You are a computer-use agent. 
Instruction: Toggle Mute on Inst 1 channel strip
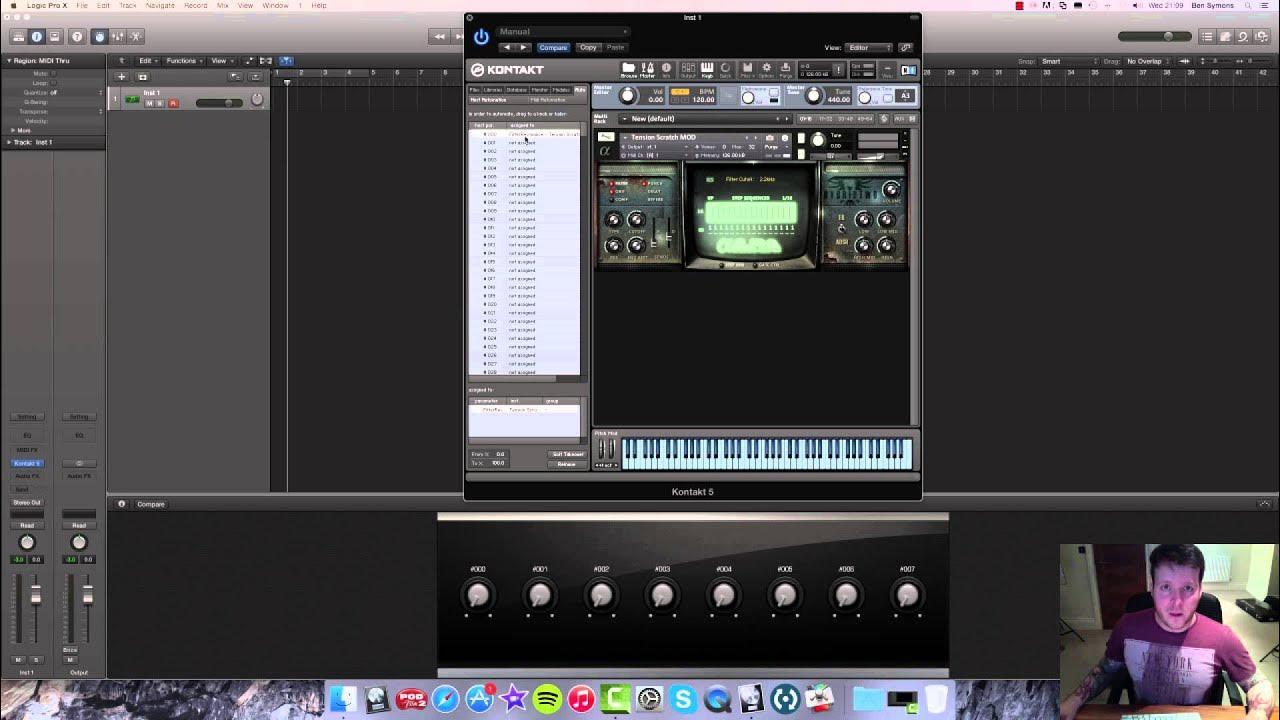(x=18, y=660)
